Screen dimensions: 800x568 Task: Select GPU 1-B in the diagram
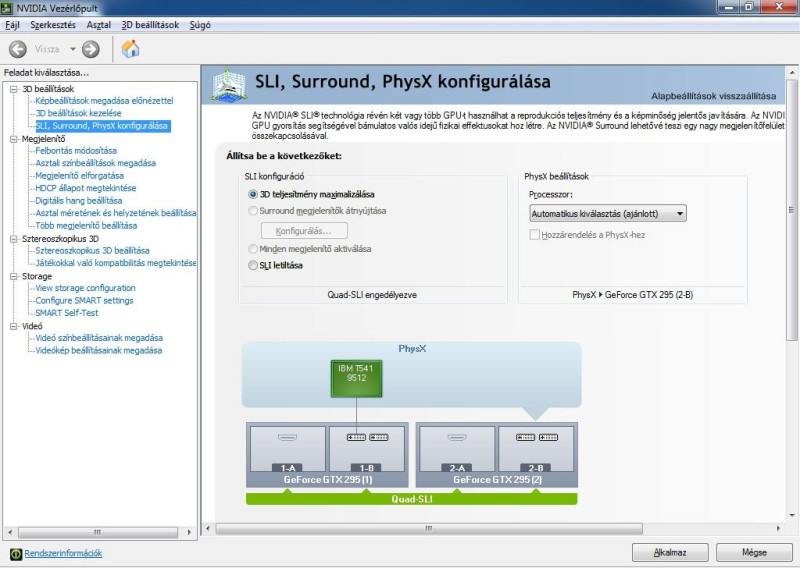point(367,449)
